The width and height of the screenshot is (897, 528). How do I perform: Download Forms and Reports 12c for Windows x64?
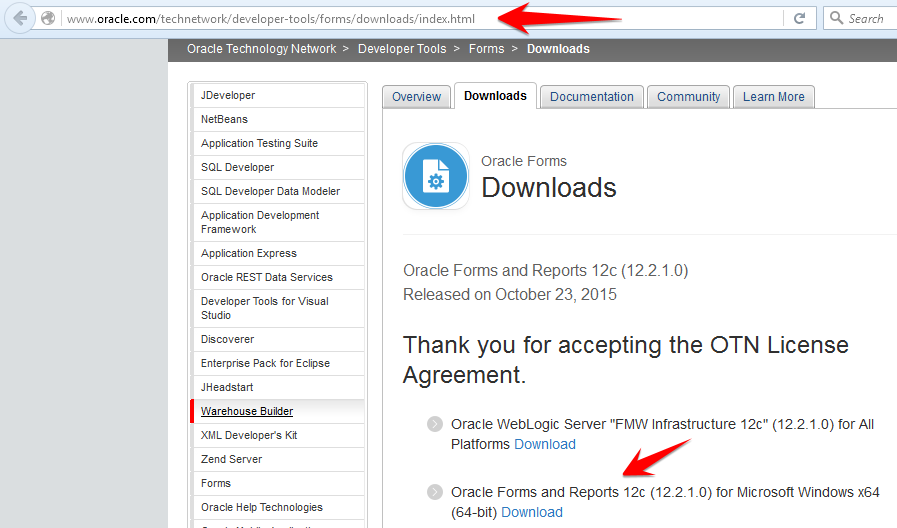pos(532,513)
